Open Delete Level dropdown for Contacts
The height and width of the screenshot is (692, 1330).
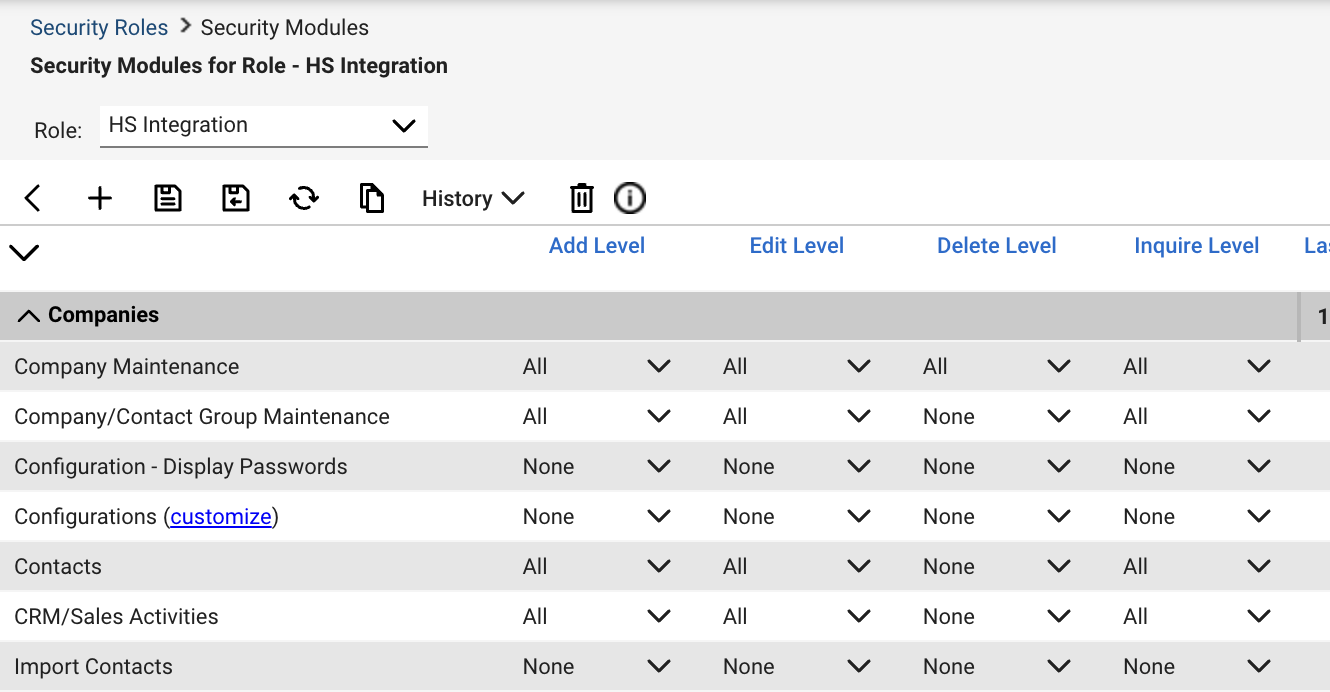click(x=997, y=567)
